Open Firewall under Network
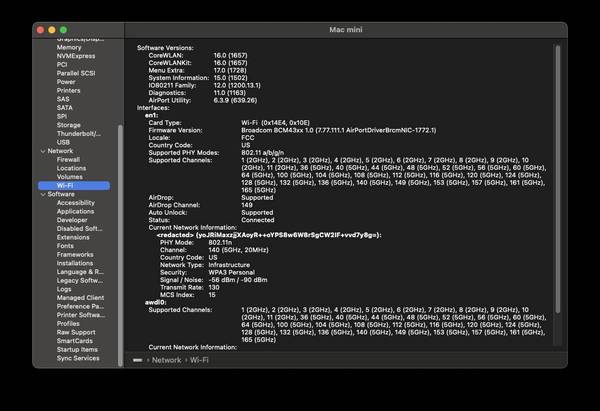The image size is (600, 411). coord(68,160)
